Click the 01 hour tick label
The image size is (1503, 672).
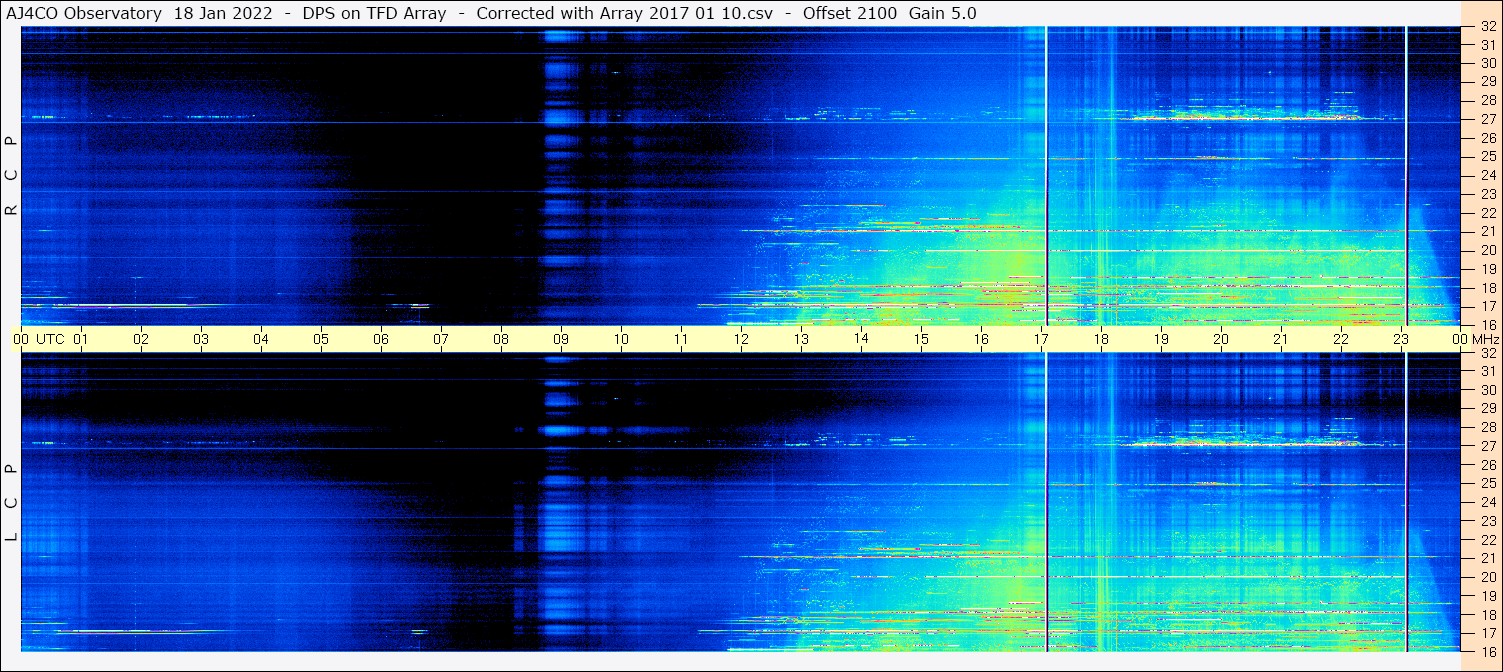coord(81,339)
